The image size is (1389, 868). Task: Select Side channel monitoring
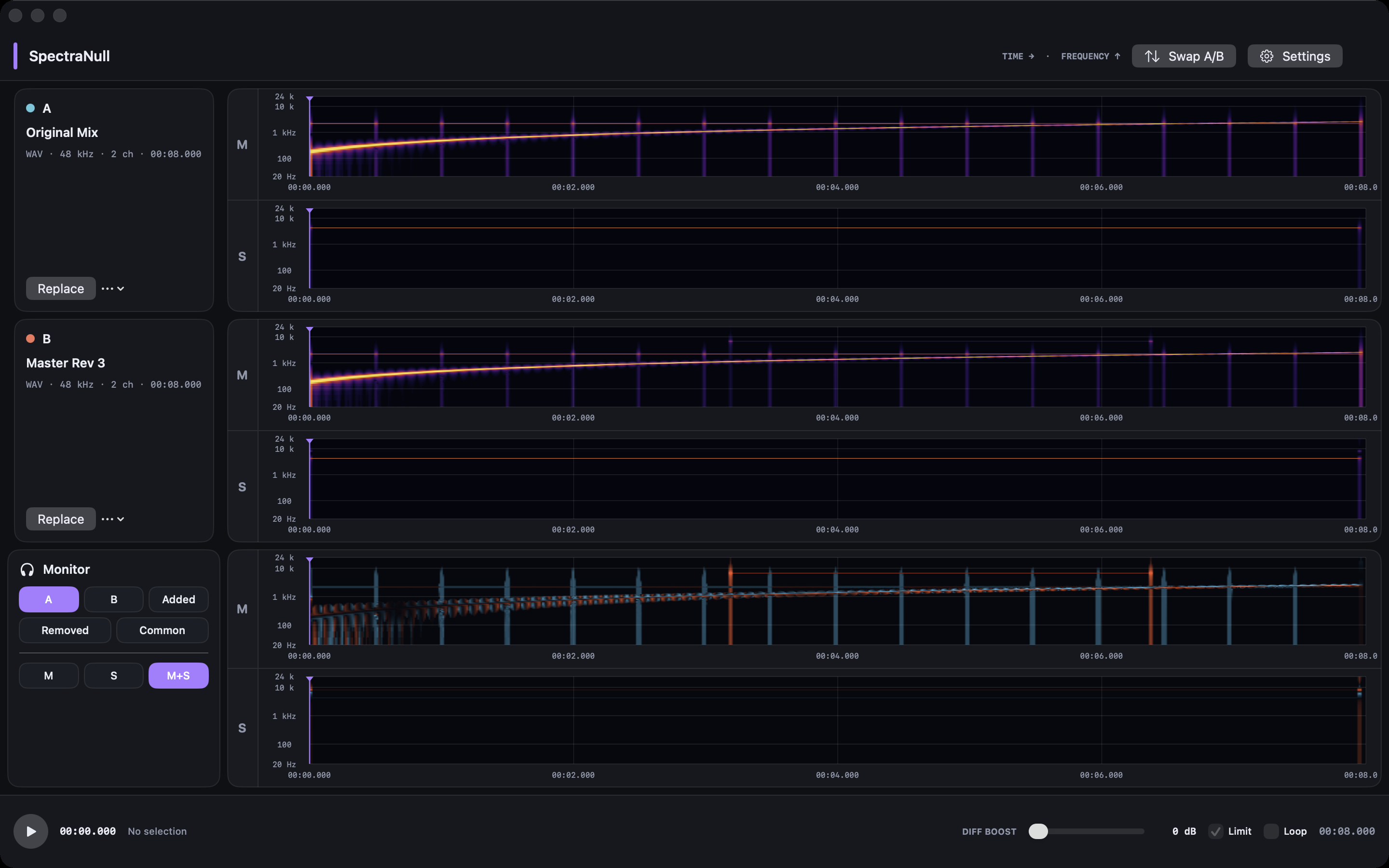tap(114, 676)
